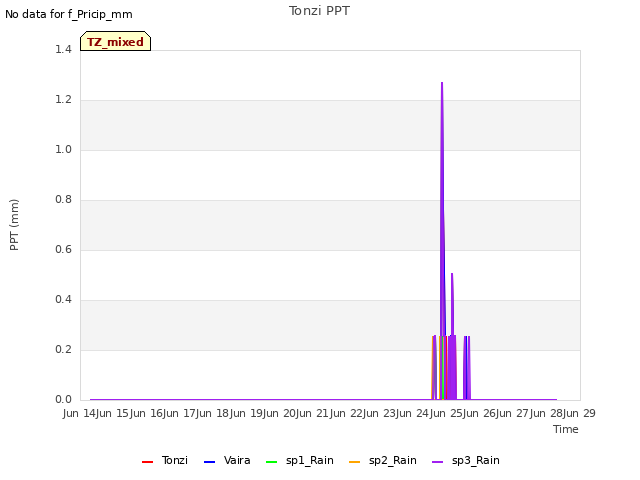Screen dimensions: 640x480
Task: Click the red Tonzi legend swatch
Action: click(147, 462)
